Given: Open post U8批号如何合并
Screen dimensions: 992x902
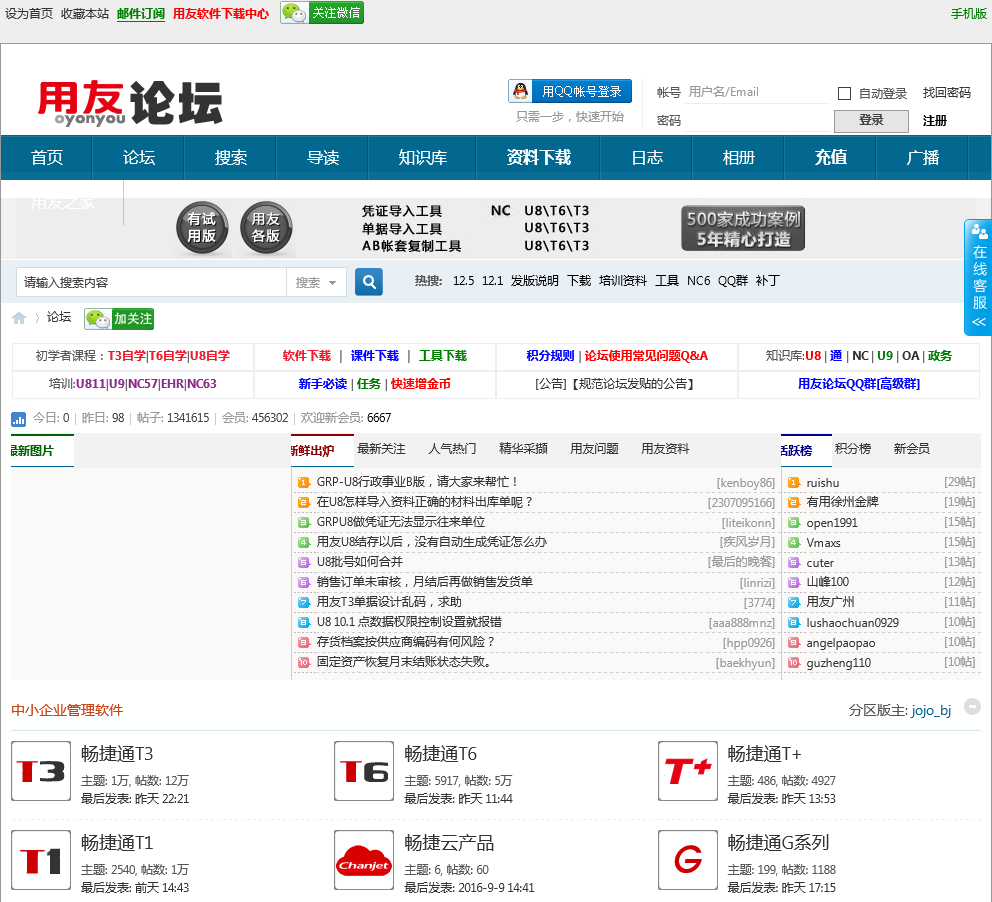Looking at the screenshot, I should 359,562.
